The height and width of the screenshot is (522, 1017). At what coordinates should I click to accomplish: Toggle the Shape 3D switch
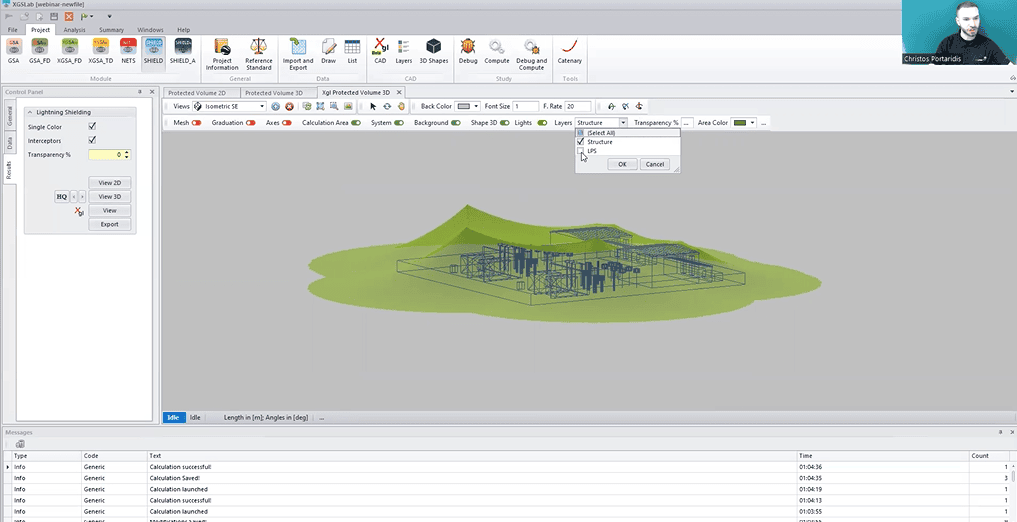[505, 123]
